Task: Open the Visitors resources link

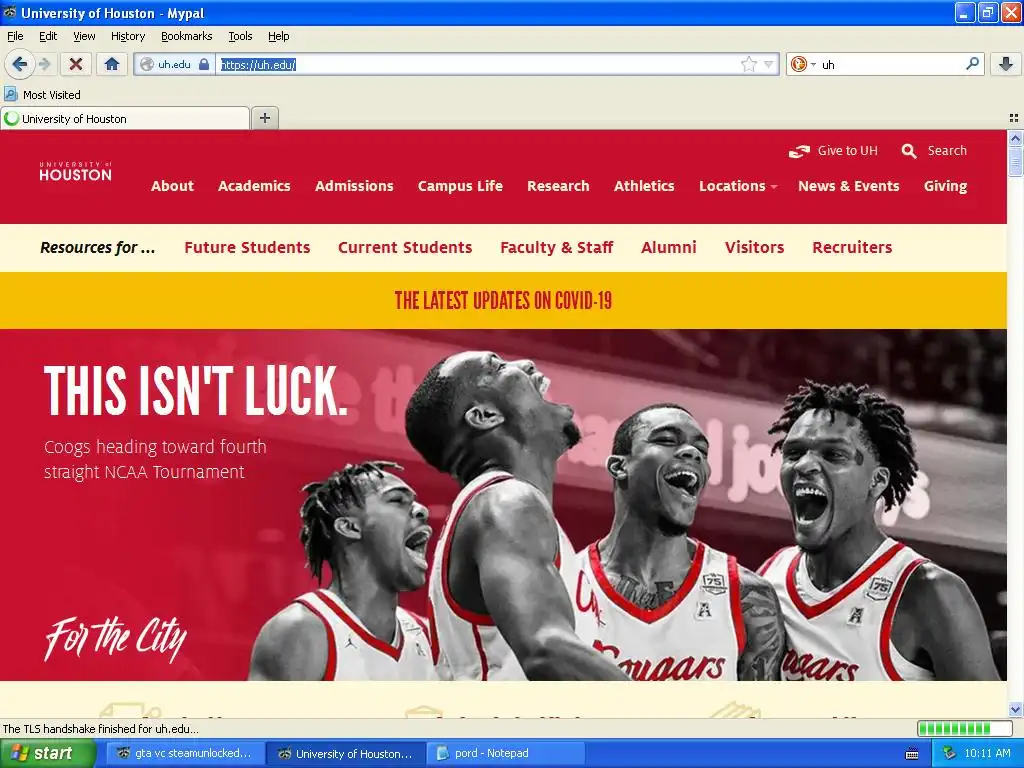Action: click(x=754, y=248)
